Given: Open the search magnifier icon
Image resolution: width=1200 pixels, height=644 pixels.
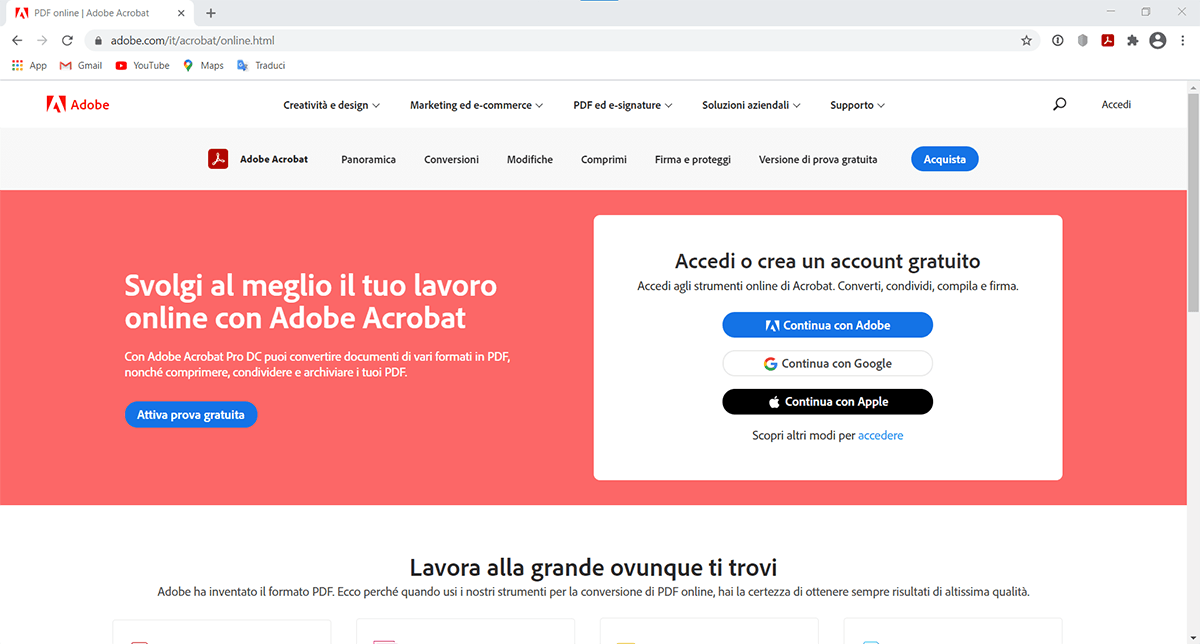Looking at the screenshot, I should click(x=1060, y=104).
